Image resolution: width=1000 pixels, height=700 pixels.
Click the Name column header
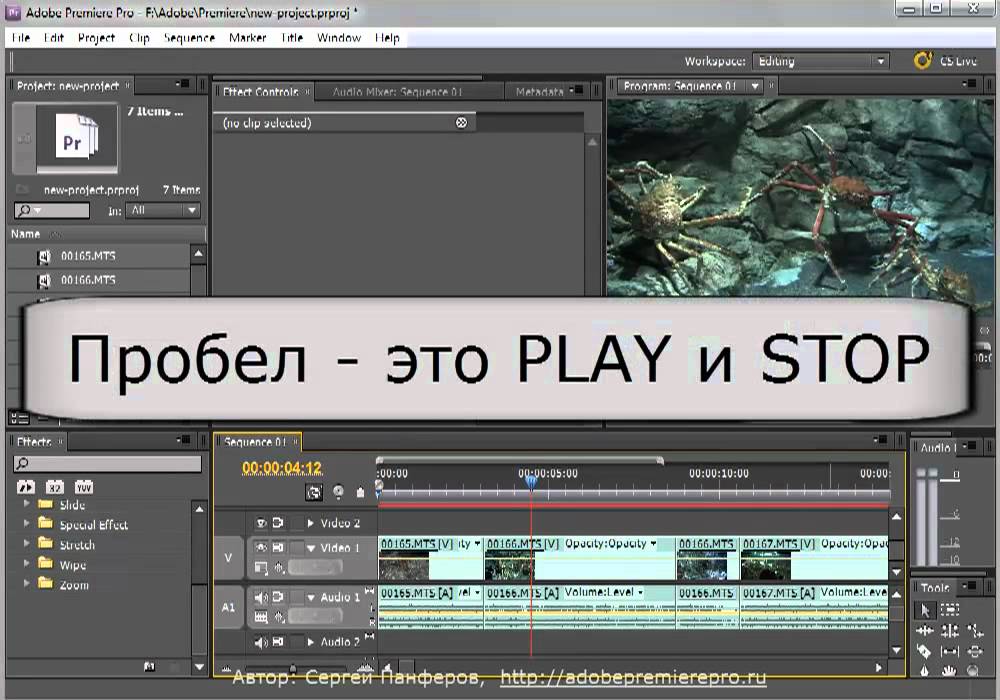(26, 234)
